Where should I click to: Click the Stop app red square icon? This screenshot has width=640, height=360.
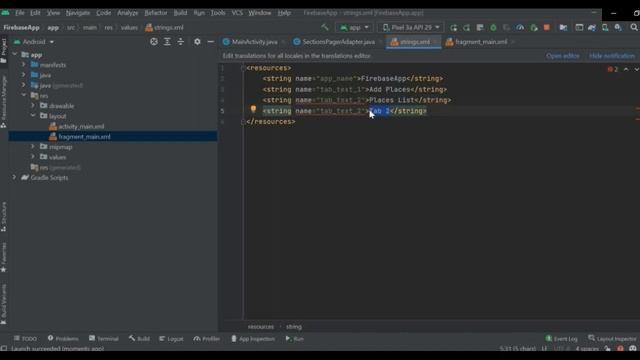pyautogui.click(x=547, y=27)
